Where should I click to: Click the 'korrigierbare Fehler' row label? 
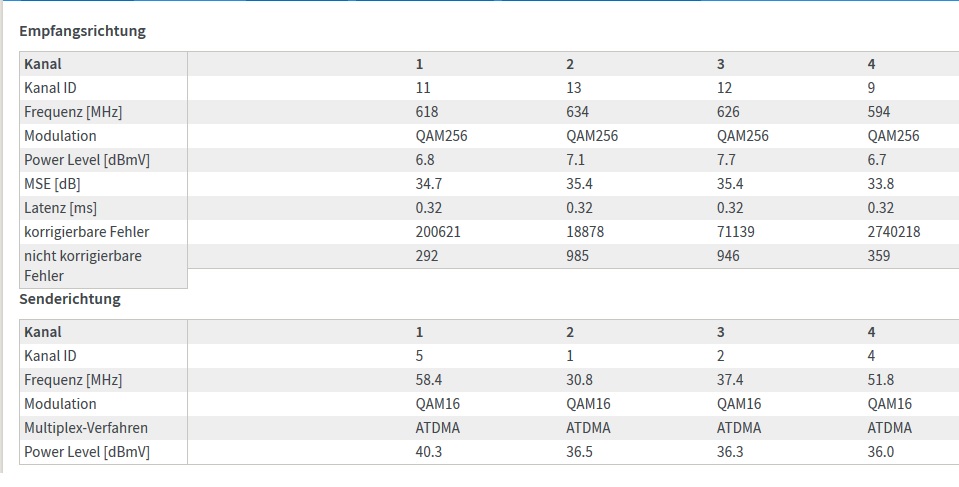[x=86, y=232]
